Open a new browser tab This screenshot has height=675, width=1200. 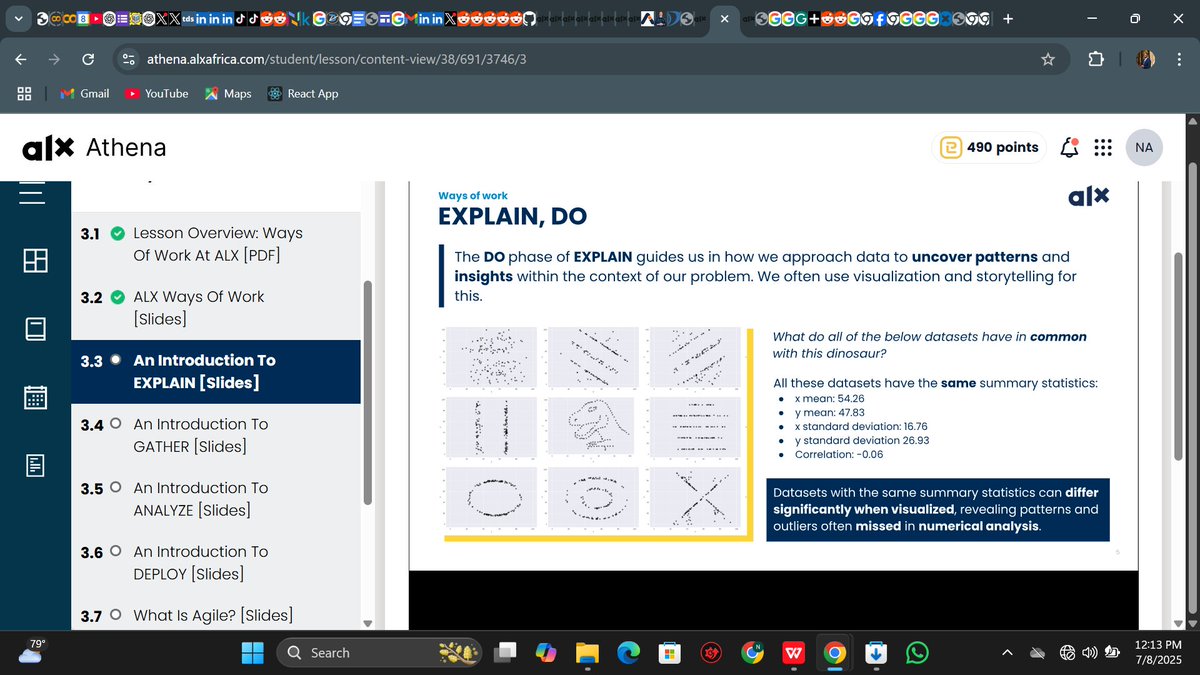(1007, 19)
